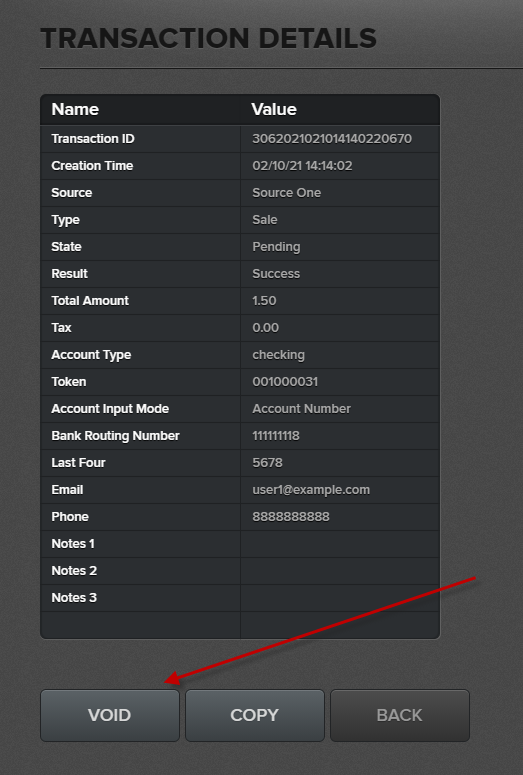Click the Name column header
523x775 pixels.
75,109
